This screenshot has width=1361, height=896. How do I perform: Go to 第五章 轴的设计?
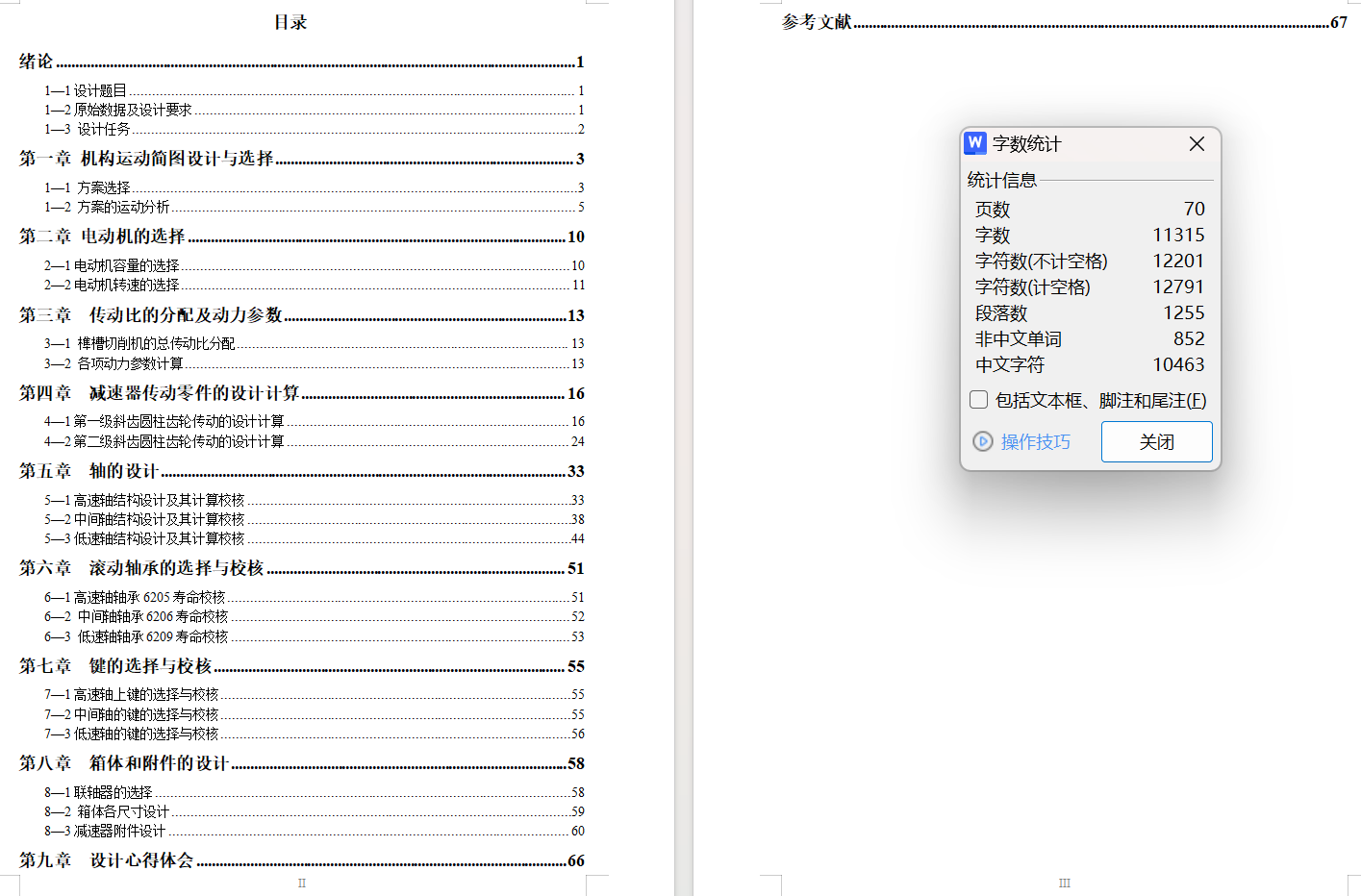tap(301, 471)
